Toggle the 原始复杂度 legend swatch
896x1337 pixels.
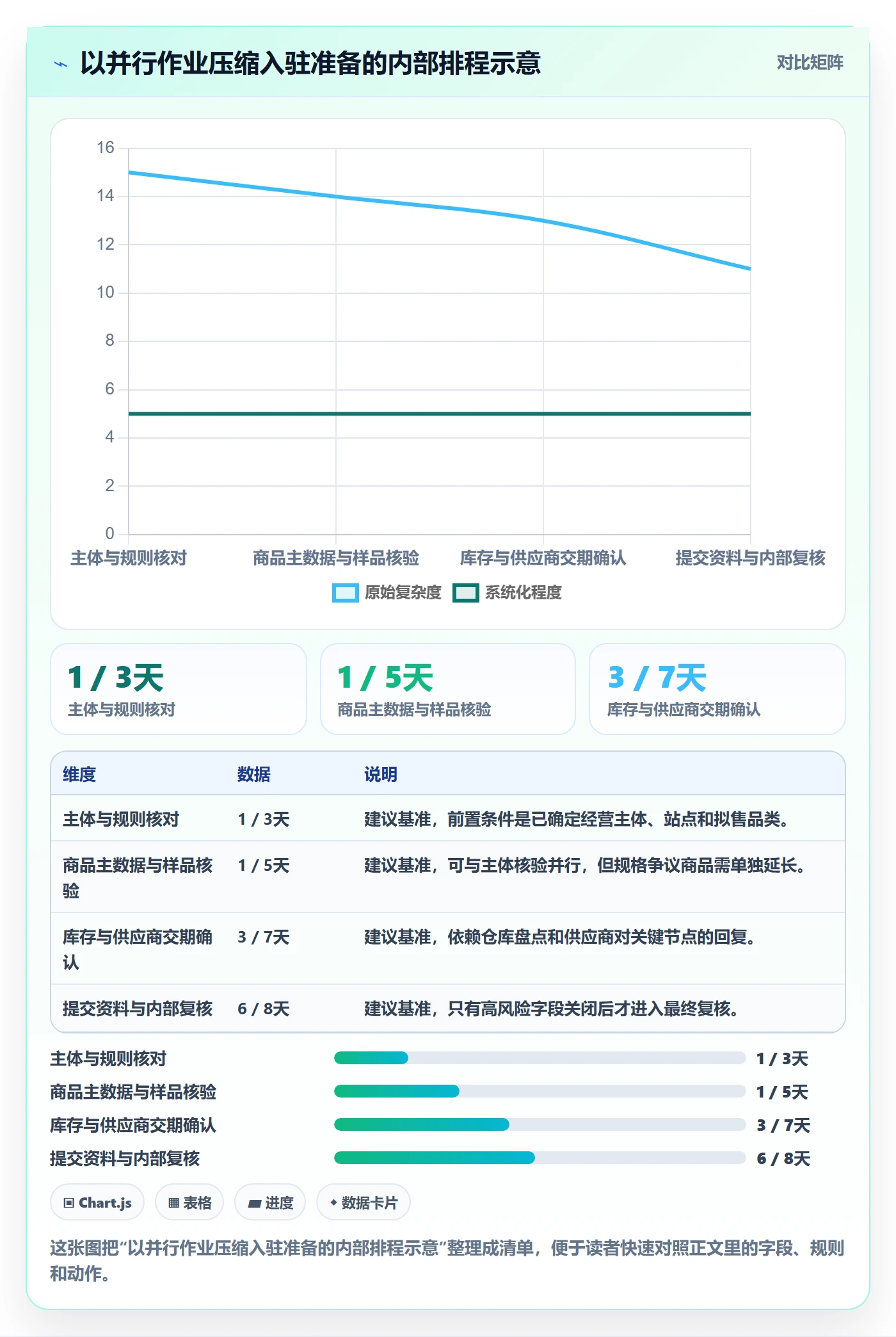[x=346, y=593]
